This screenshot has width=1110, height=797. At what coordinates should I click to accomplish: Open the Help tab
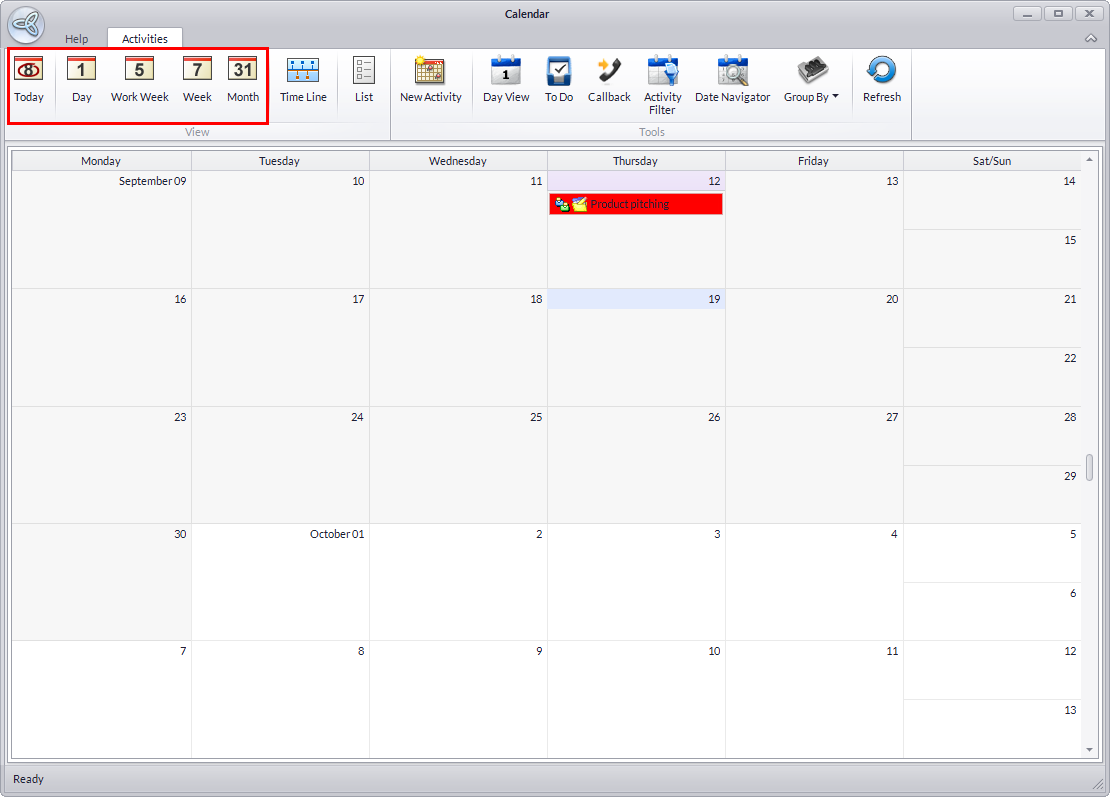click(x=76, y=38)
